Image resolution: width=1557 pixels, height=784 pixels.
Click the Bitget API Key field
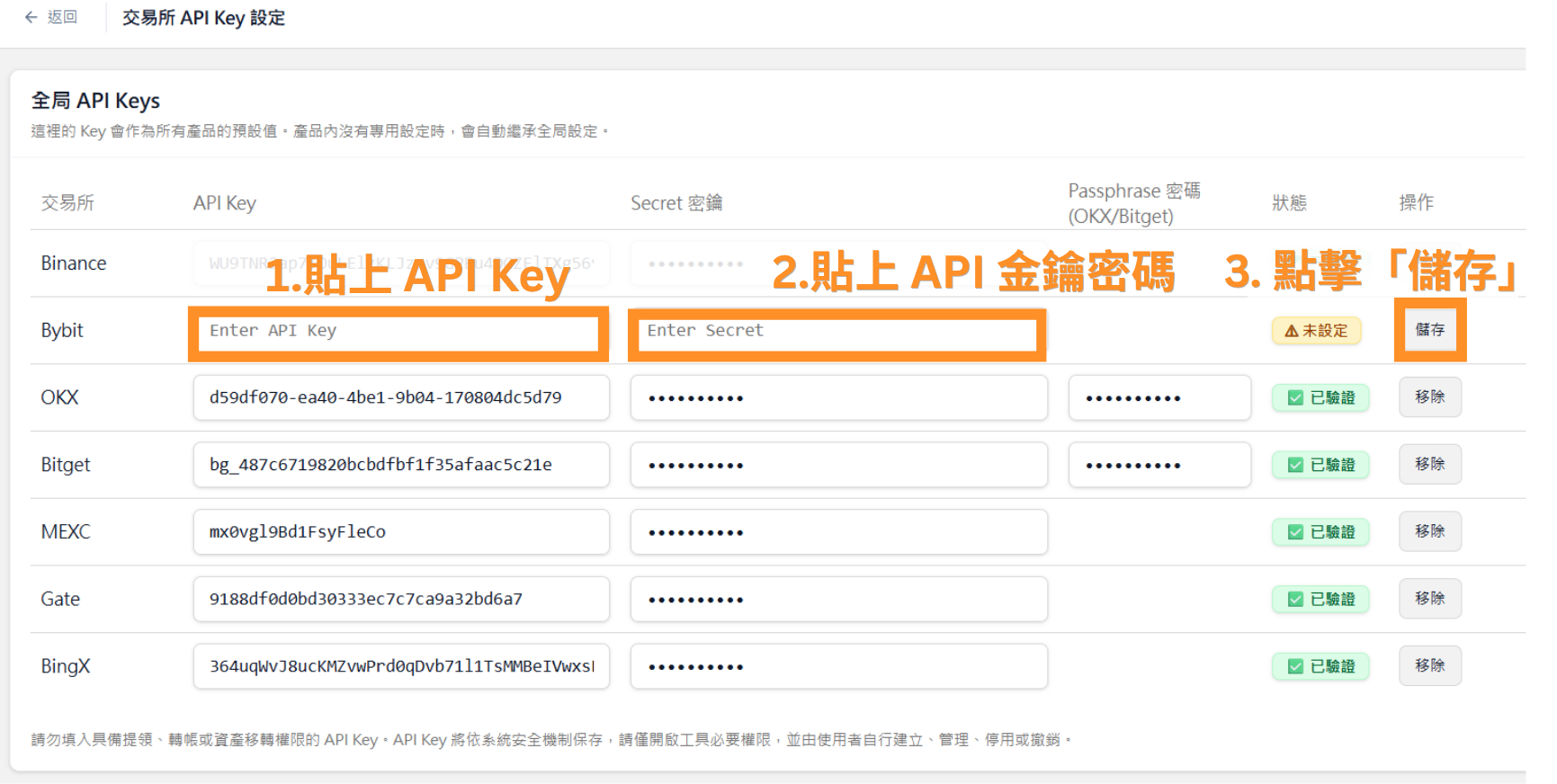[401, 465]
